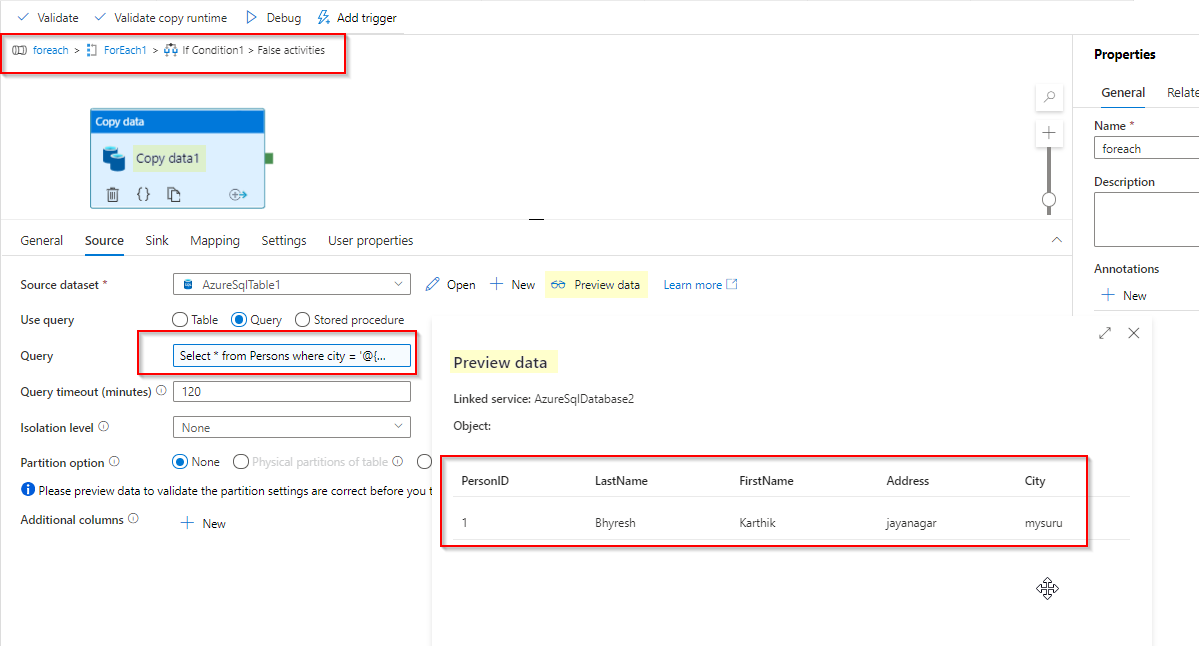Screen dimensions: 1199x646
Task: Open the Settings tab
Action: pos(284,240)
